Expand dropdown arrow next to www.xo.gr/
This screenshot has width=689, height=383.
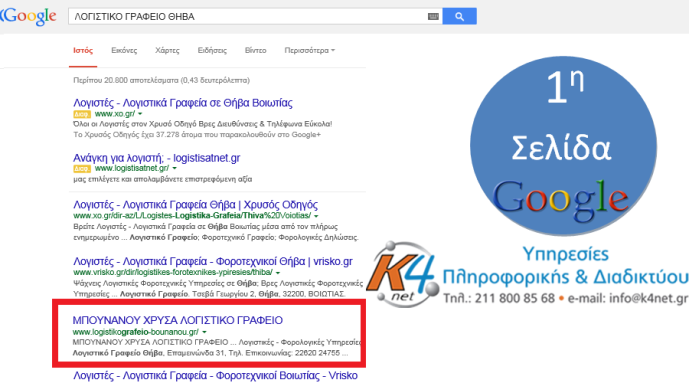[x=140, y=114]
